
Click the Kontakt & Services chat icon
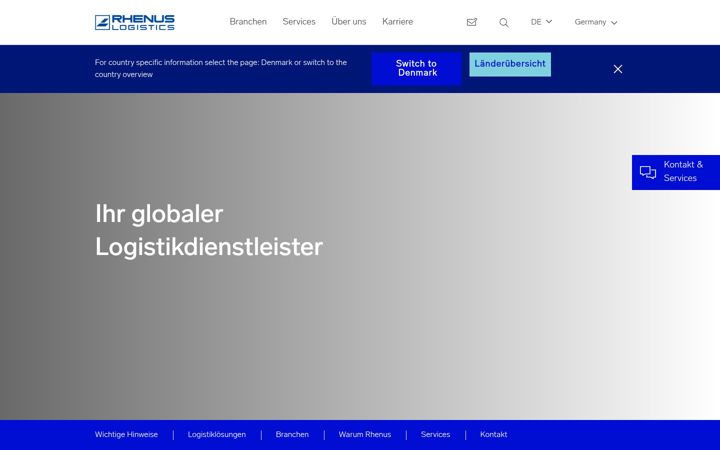tap(648, 172)
